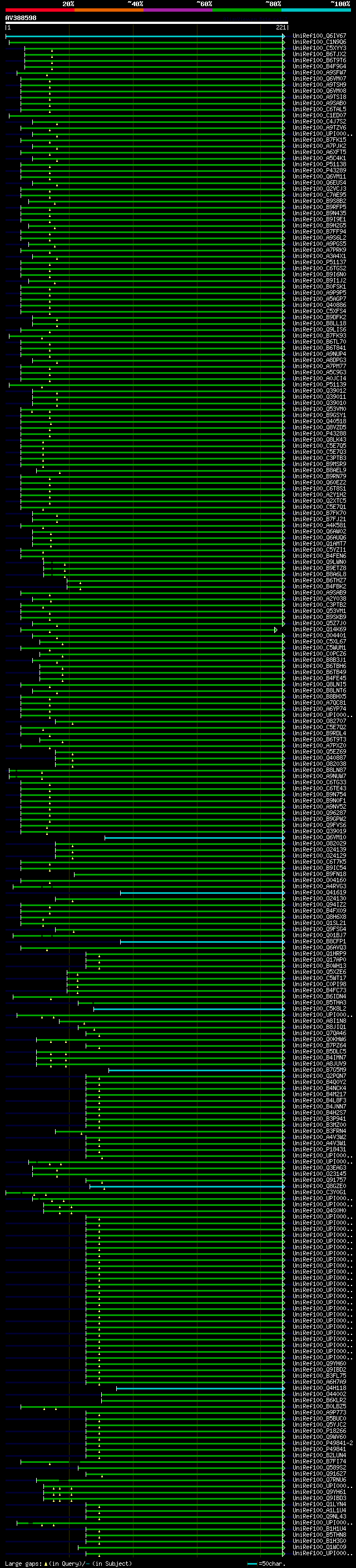
Task: Click the label UniRef100_O04160
Action: click(x=319, y=880)
